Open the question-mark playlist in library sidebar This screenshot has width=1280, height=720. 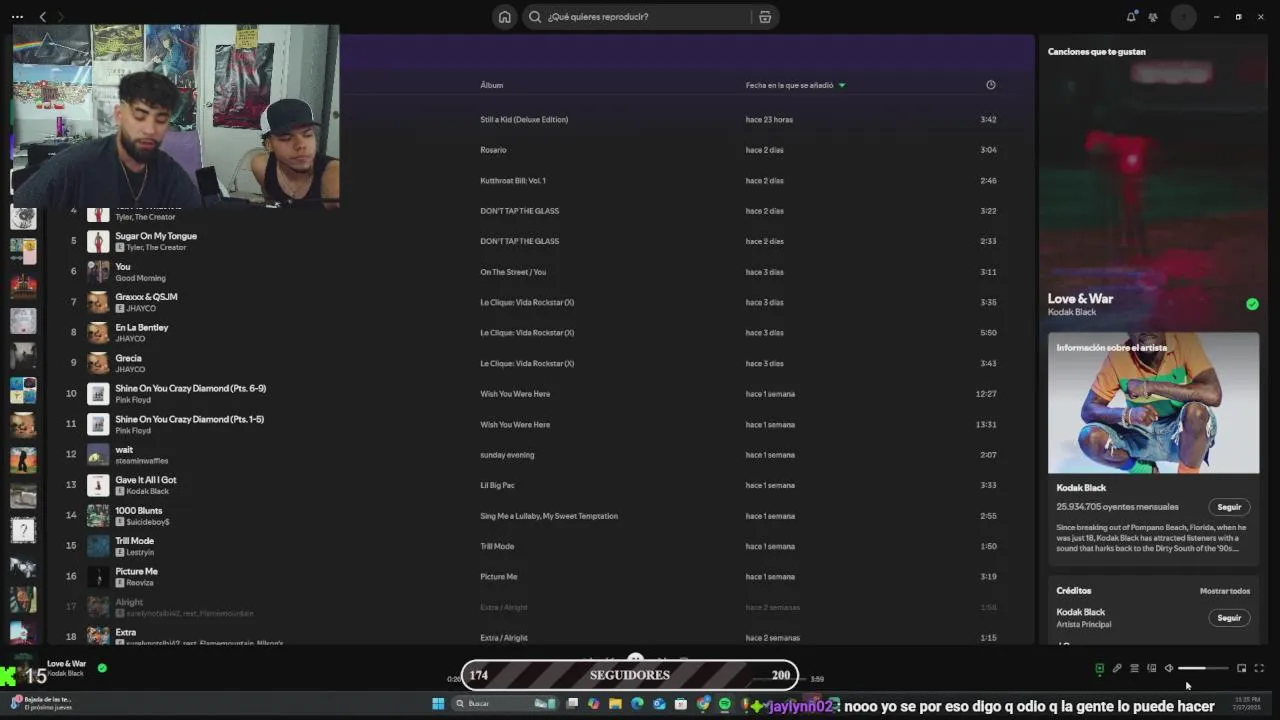click(23, 530)
